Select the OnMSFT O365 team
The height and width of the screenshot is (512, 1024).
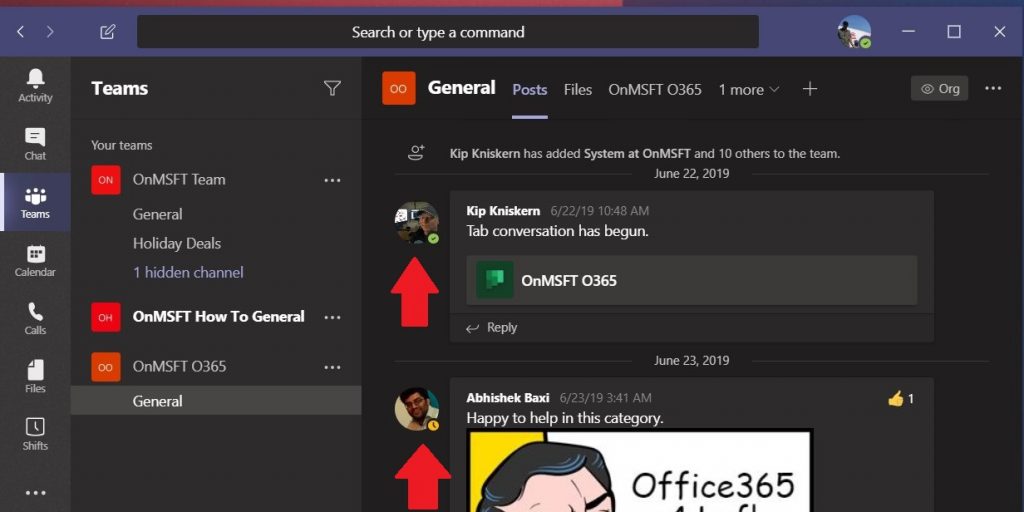[180, 366]
